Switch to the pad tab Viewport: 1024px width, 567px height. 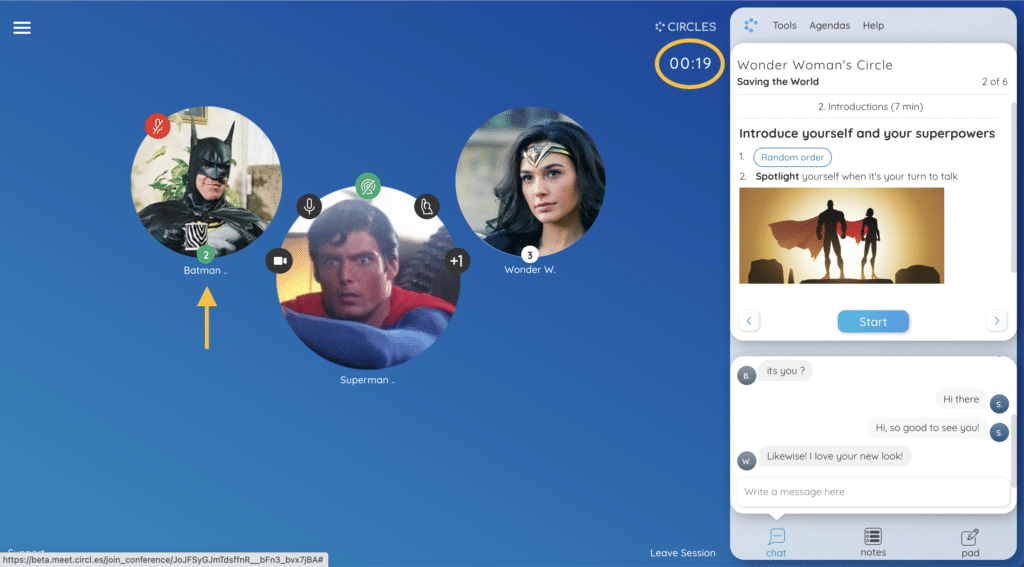tap(970, 543)
